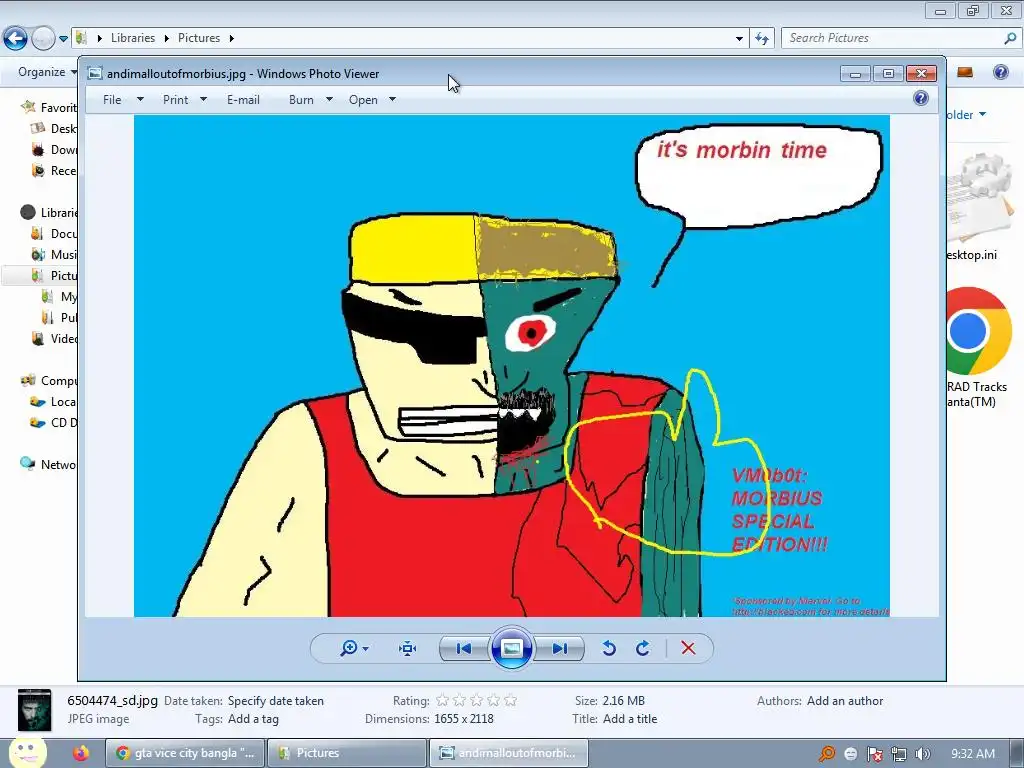Click Libraries in the address bar
1024x768 pixels.
[133, 38]
